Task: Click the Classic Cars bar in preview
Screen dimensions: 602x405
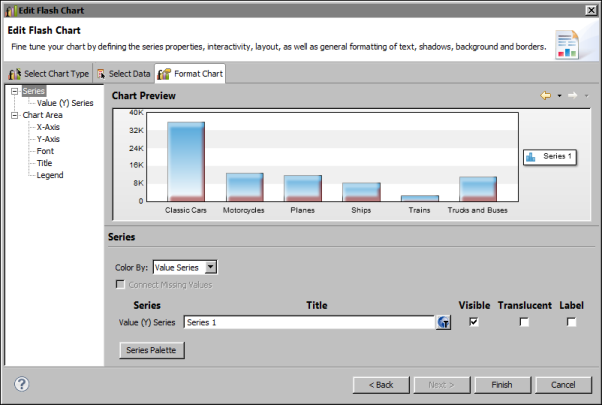Action: pyautogui.click(x=186, y=161)
